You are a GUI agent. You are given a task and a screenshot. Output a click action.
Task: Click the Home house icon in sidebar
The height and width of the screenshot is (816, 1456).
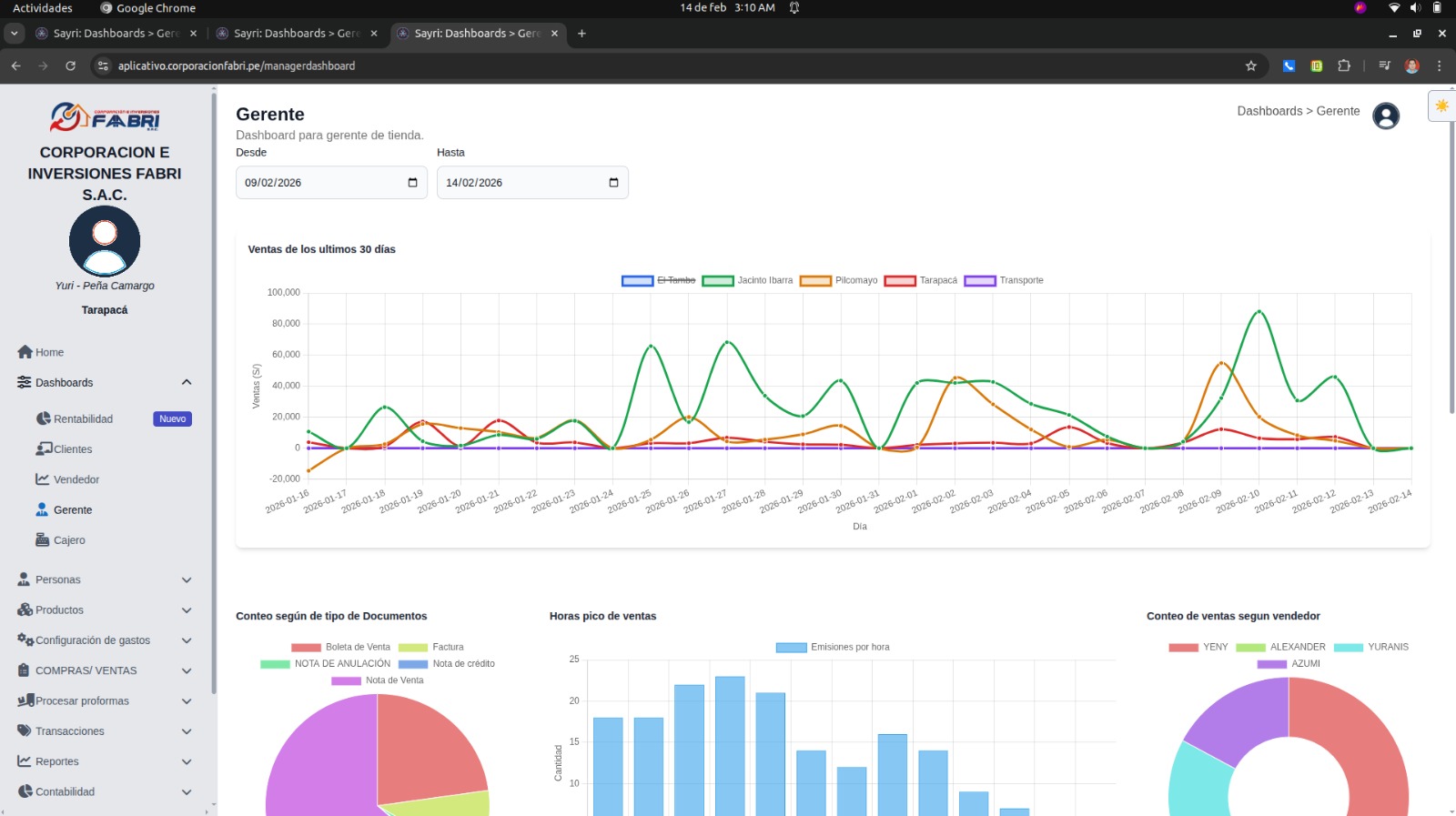coord(25,352)
